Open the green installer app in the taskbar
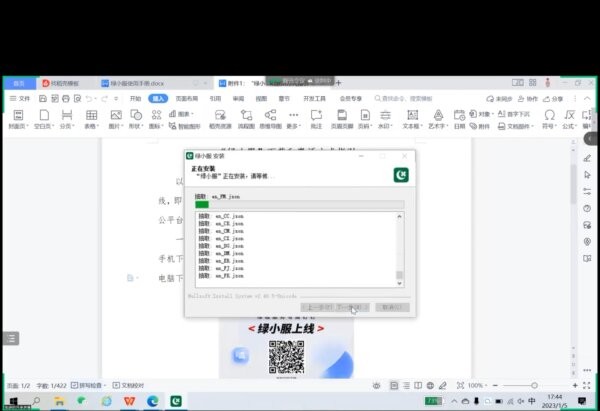600x411 pixels. (176, 401)
